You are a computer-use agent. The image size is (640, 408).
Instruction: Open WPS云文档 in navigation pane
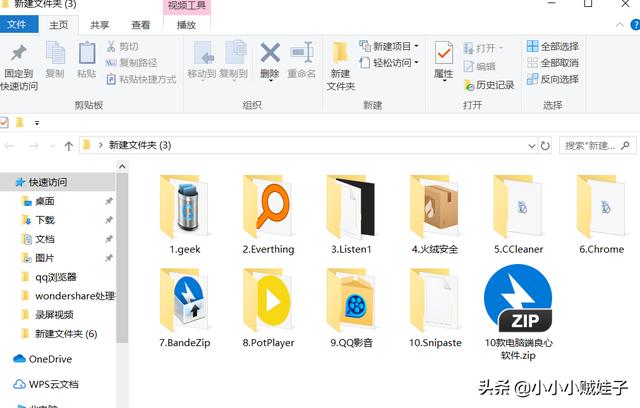pos(45,384)
